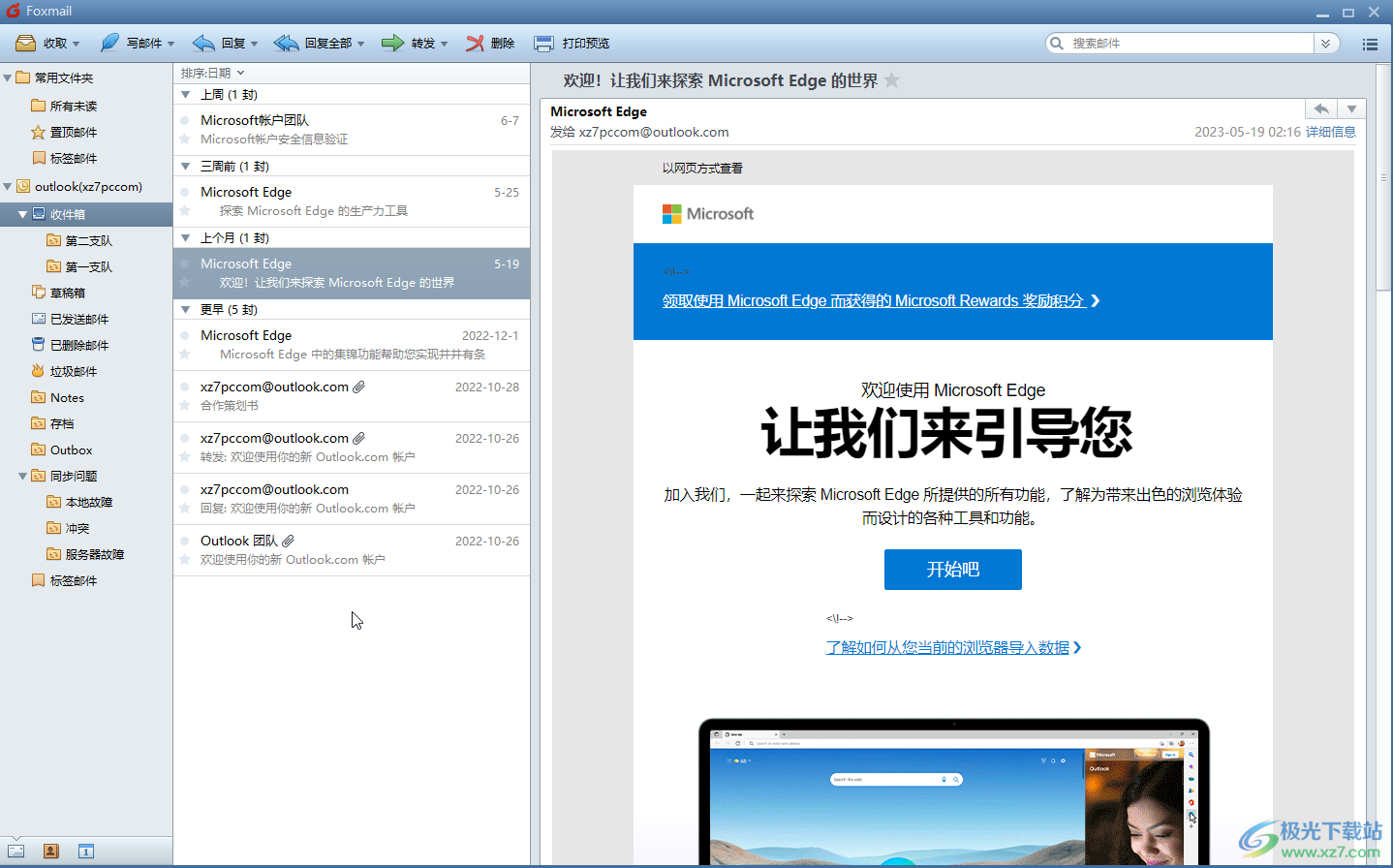The height and width of the screenshot is (868, 1393).
Task: Open the 收取 dropdown arrow
Action: point(76,44)
